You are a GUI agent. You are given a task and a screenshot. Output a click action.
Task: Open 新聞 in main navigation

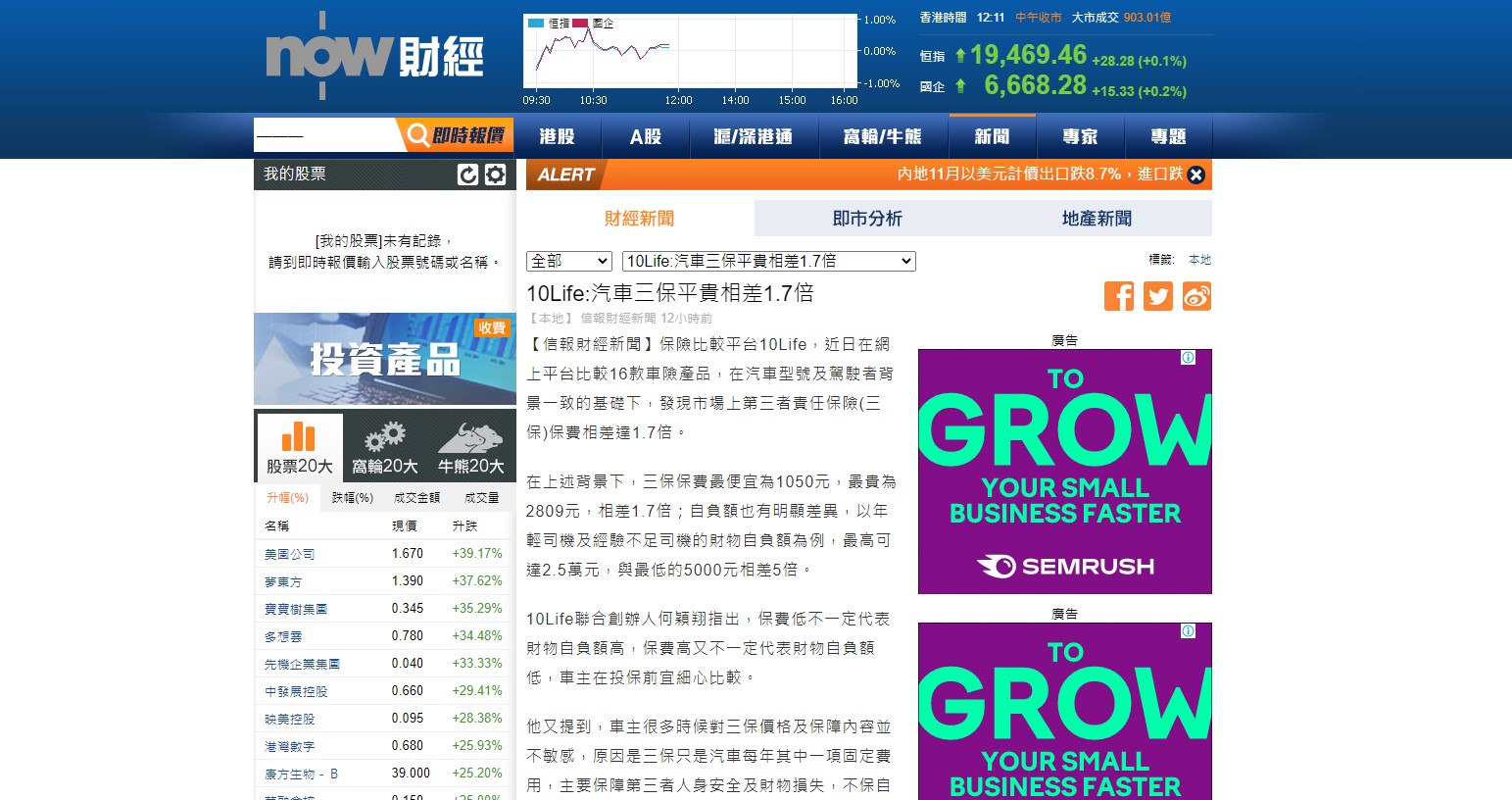click(992, 136)
